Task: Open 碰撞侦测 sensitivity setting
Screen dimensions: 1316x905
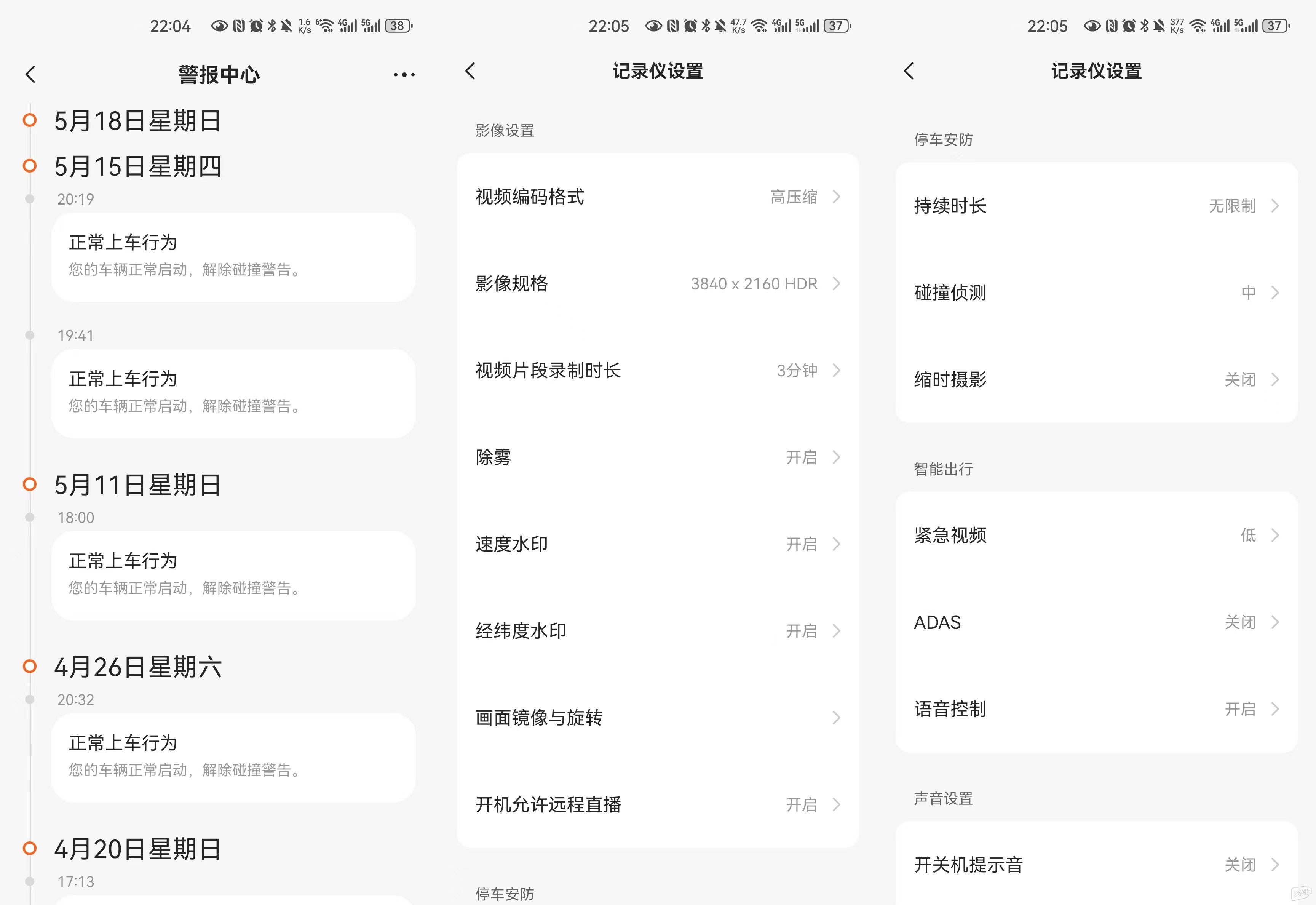Action: (x=1097, y=293)
